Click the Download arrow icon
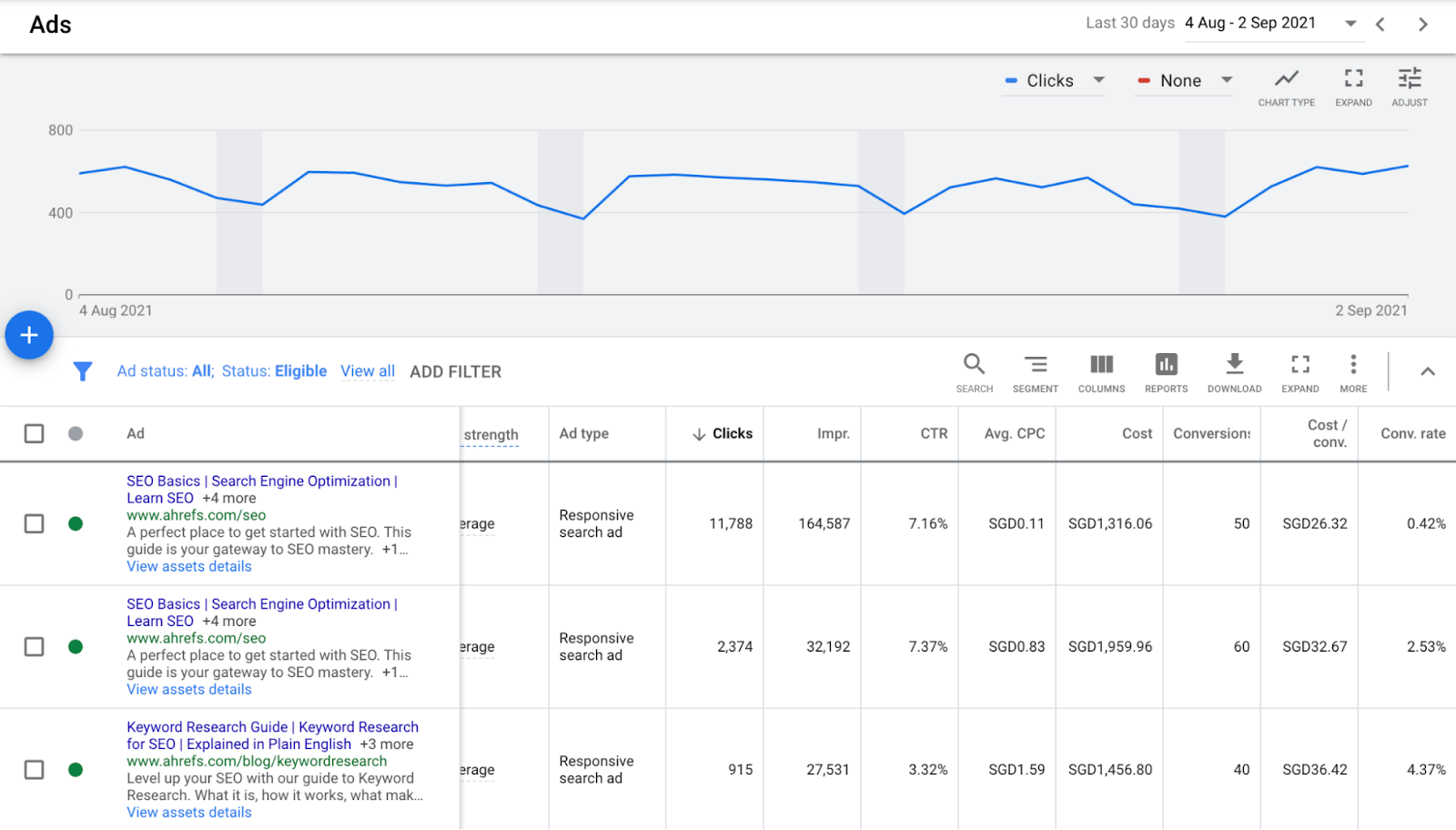This screenshot has height=830, width=1456. pyautogui.click(x=1234, y=365)
